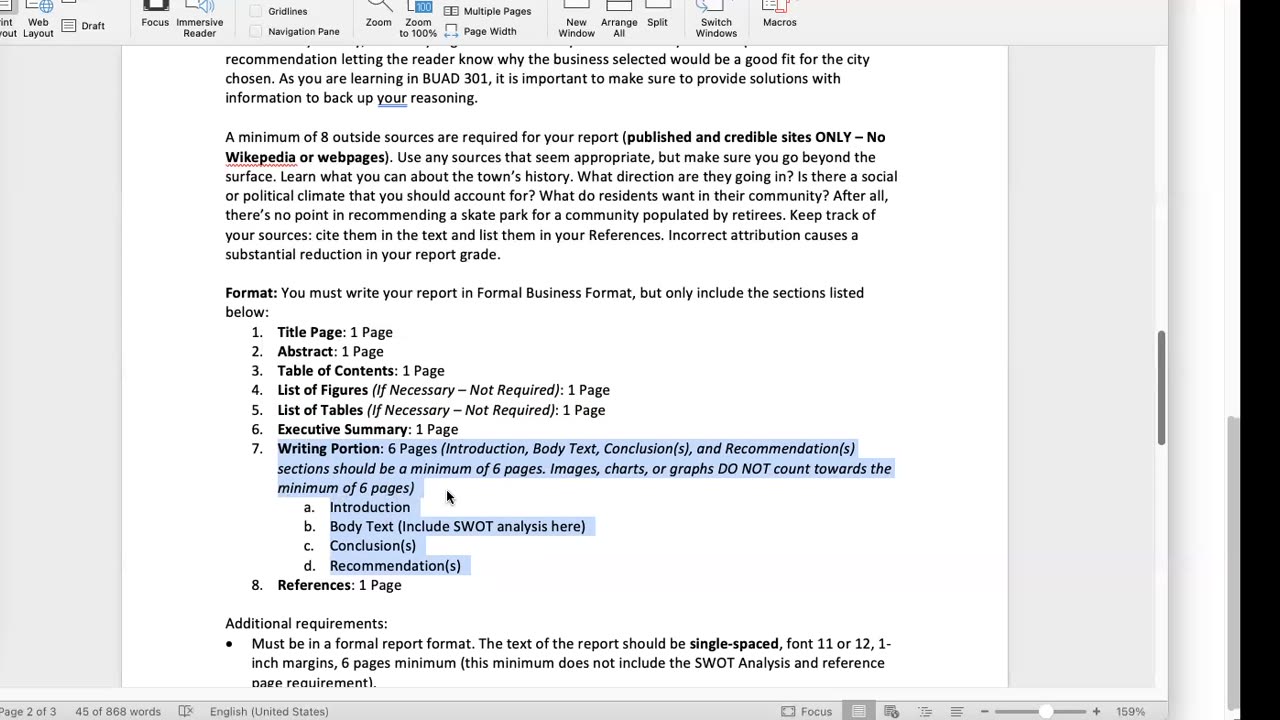1280x720 pixels.
Task: Click References list item
Action: coord(339,585)
